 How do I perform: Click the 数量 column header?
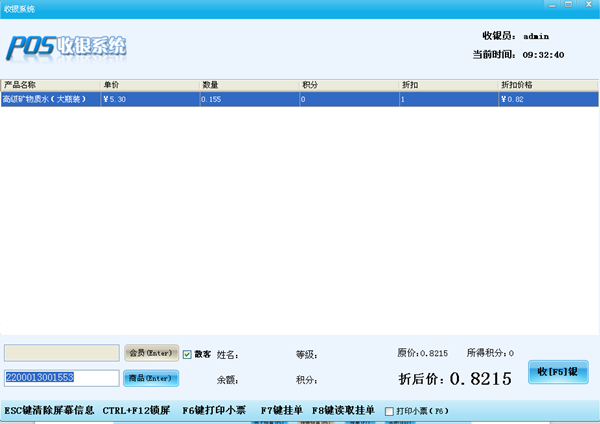(x=248, y=85)
